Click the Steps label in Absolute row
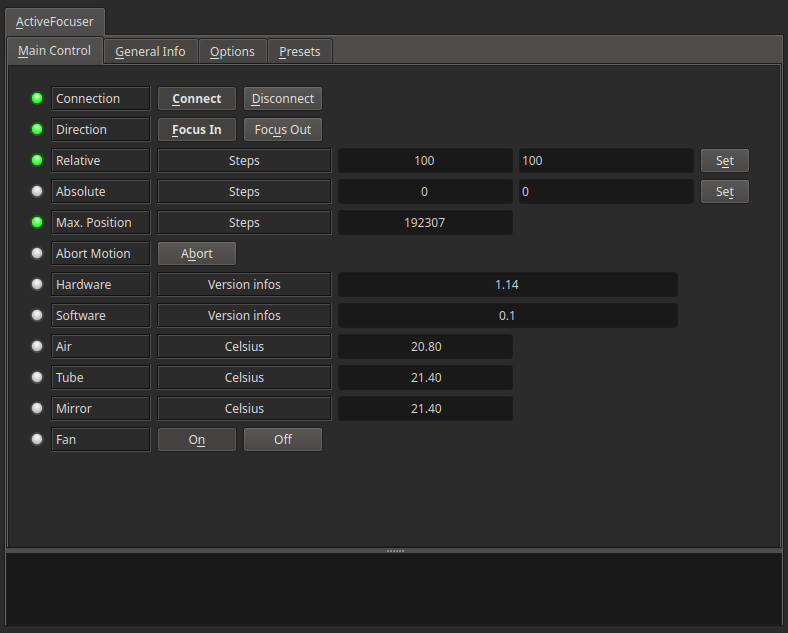 [x=244, y=191]
